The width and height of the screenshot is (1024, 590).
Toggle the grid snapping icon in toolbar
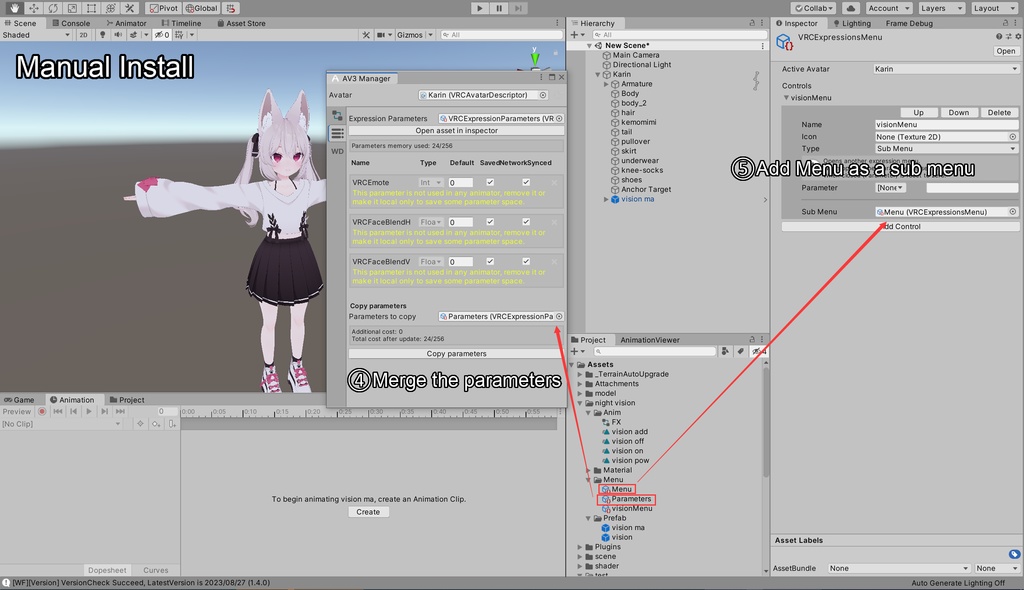point(231,8)
